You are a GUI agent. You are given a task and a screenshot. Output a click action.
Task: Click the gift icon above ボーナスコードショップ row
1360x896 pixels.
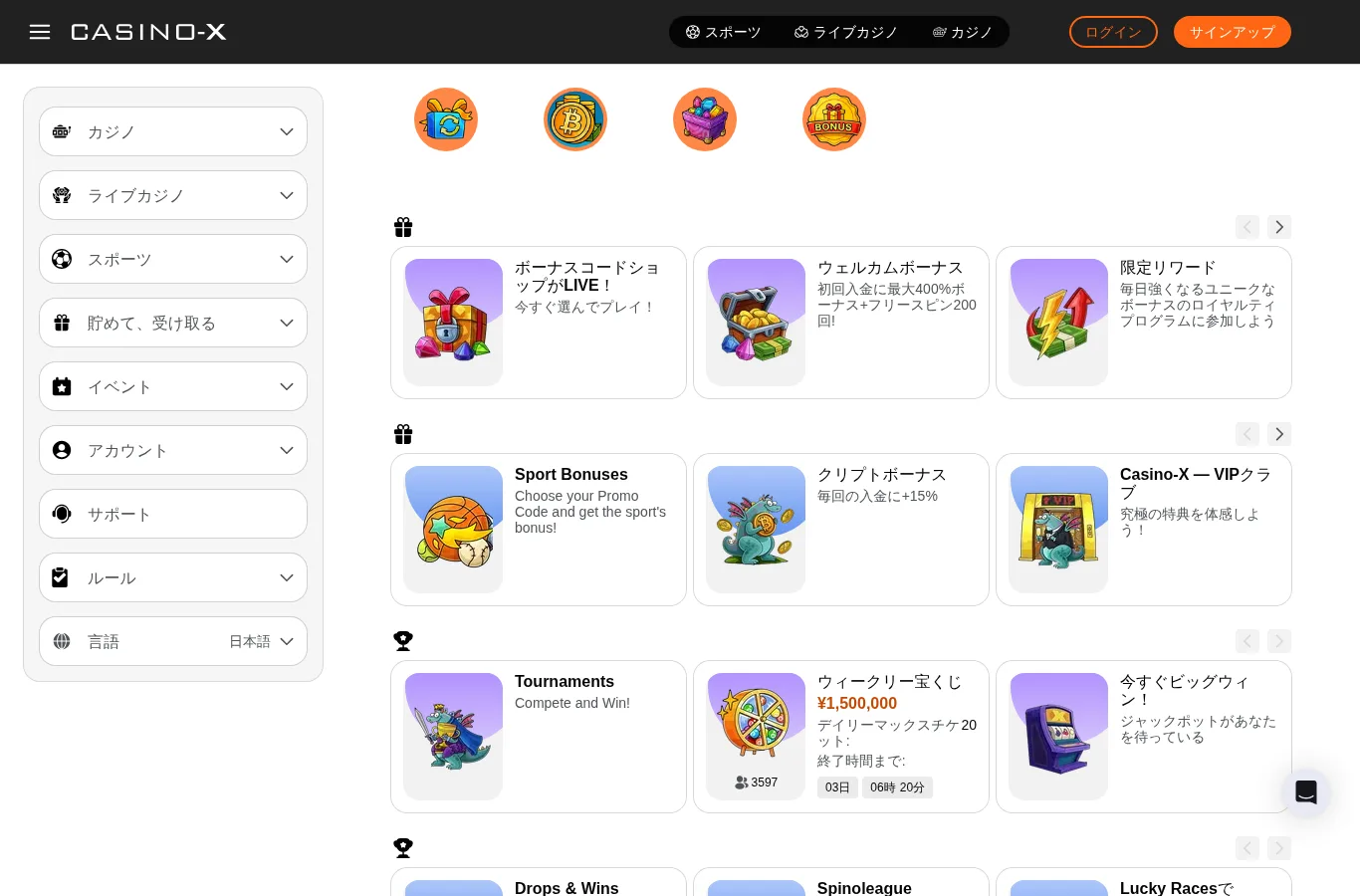(x=403, y=227)
